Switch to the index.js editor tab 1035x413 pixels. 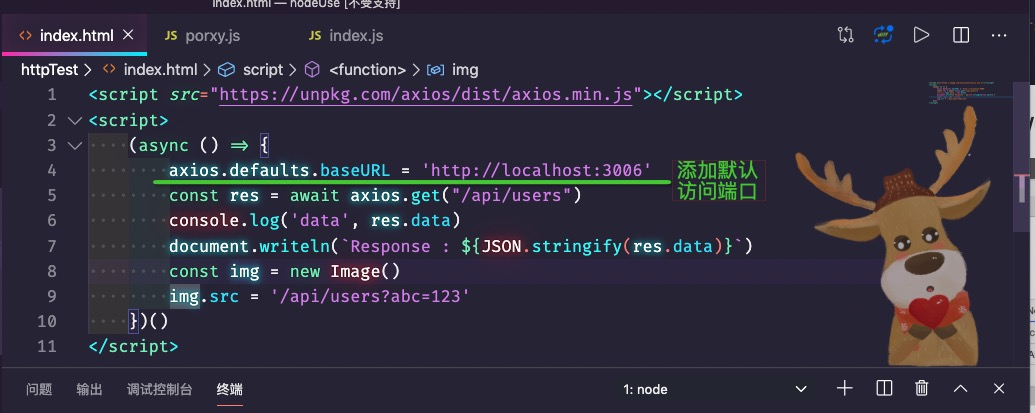[346, 36]
